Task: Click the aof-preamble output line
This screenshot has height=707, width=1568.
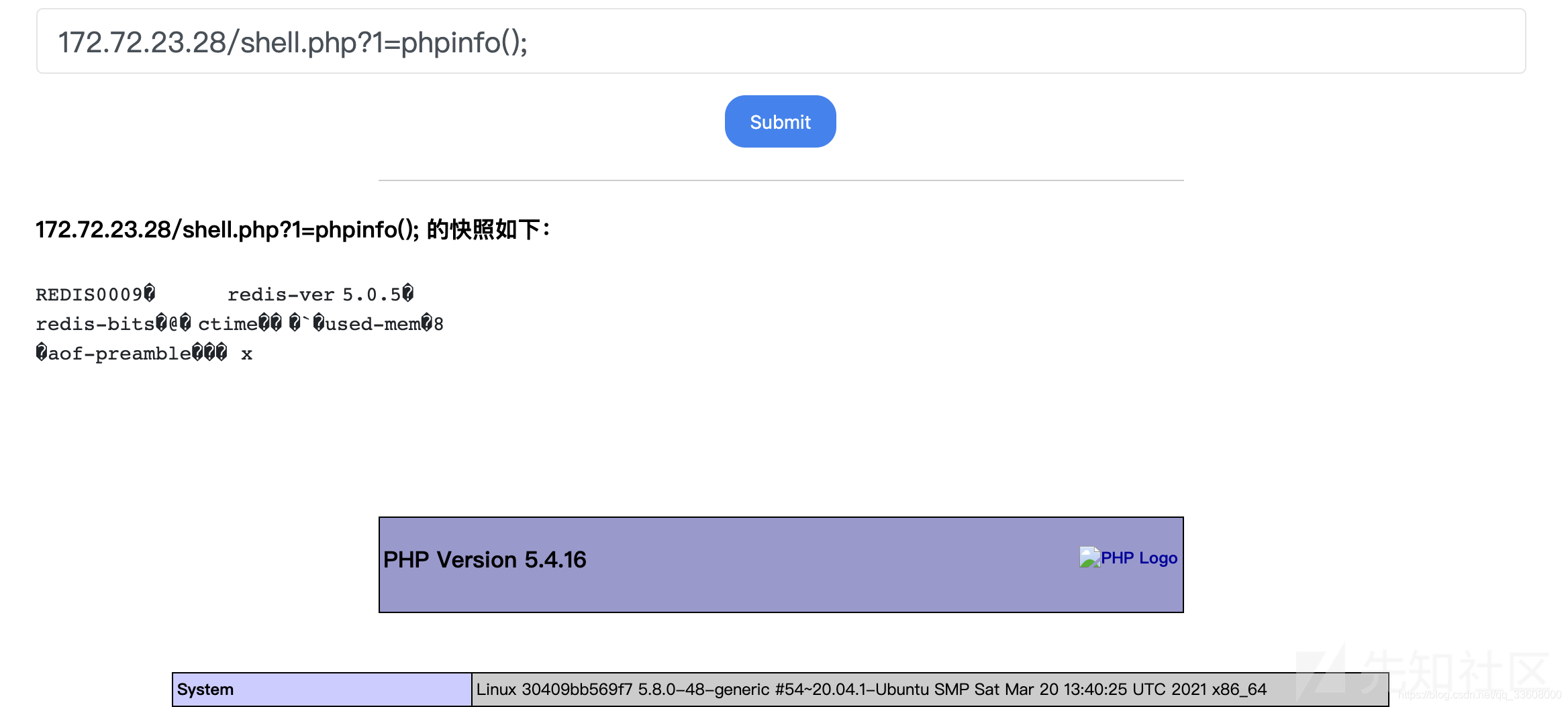Action: click(x=144, y=353)
